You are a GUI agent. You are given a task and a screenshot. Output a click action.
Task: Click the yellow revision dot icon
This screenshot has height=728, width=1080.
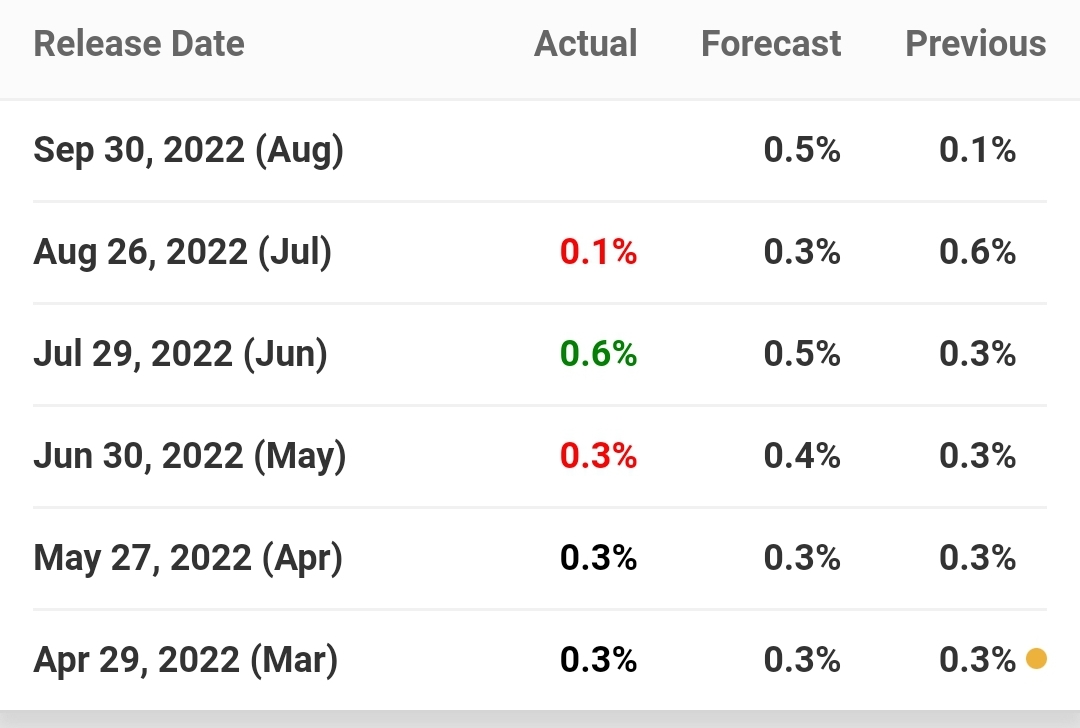(1036, 659)
